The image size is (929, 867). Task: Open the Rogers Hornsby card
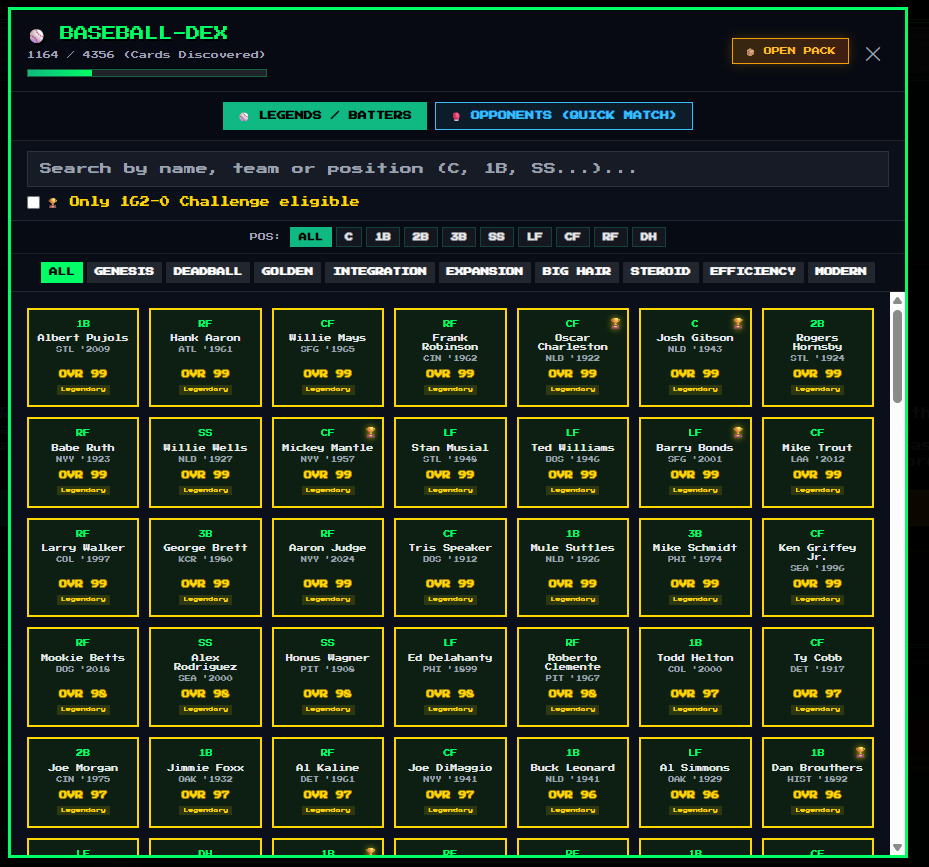[818, 357]
